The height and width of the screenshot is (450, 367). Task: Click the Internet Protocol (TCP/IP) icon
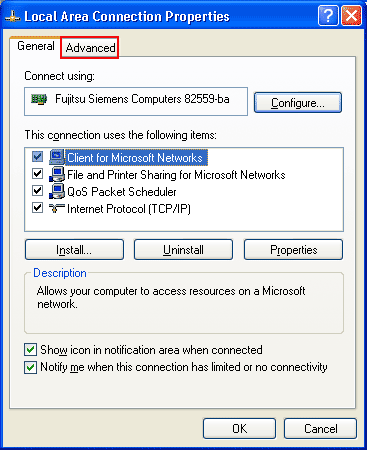(57, 208)
